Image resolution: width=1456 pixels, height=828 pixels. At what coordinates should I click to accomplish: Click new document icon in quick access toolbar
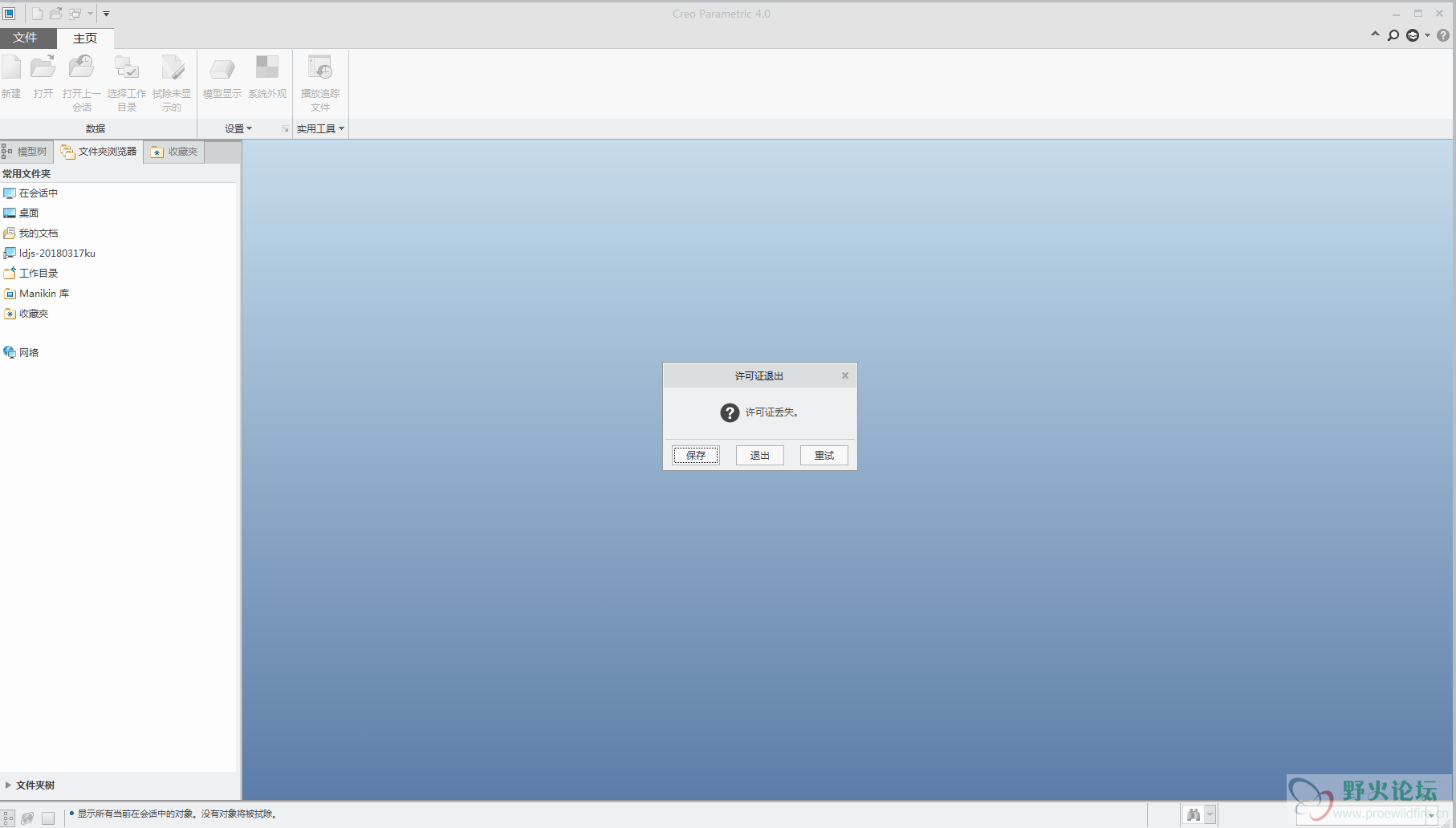coord(37,14)
